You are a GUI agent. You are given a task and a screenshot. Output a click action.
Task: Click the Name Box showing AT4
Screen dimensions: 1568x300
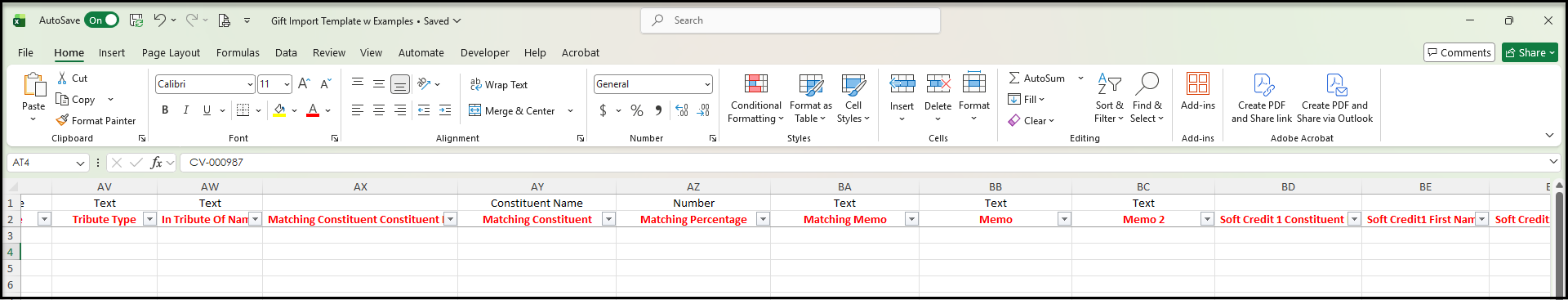pos(47,163)
